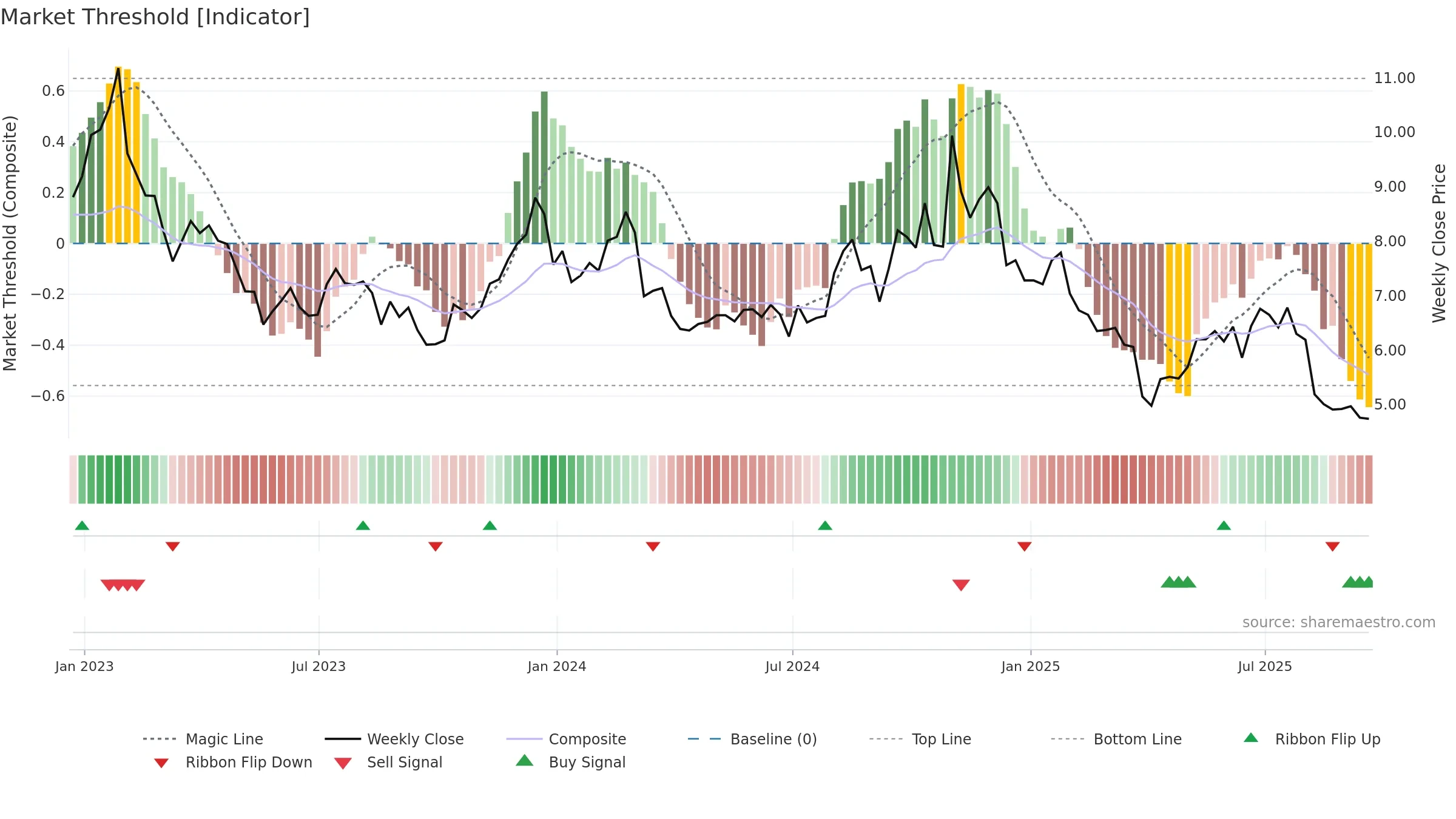Click the Jul 2023 x-axis label
The image size is (1456, 819).
pos(318,666)
